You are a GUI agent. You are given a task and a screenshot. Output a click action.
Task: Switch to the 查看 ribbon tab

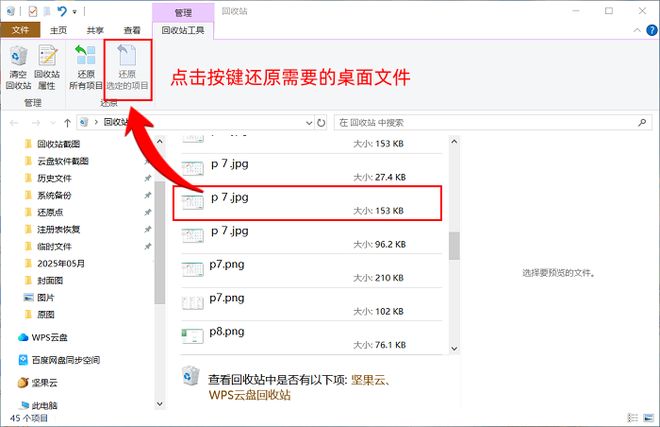(x=132, y=30)
